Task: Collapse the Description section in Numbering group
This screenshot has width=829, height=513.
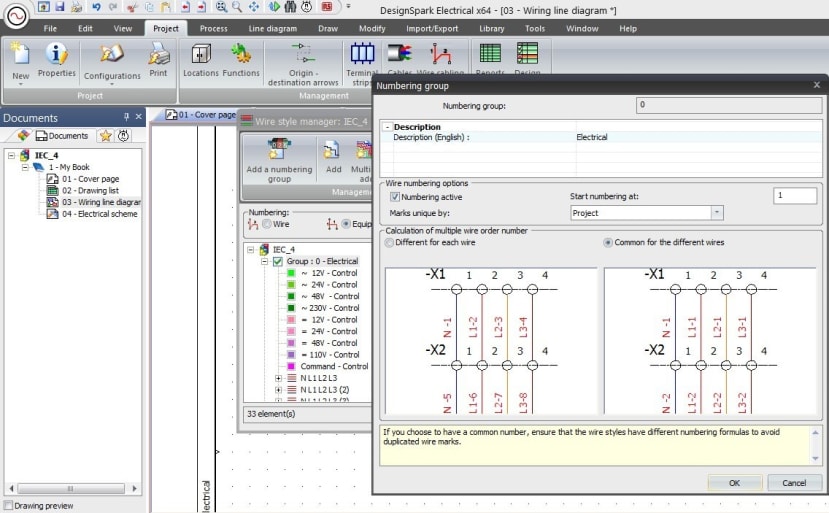Action: pyautogui.click(x=388, y=127)
